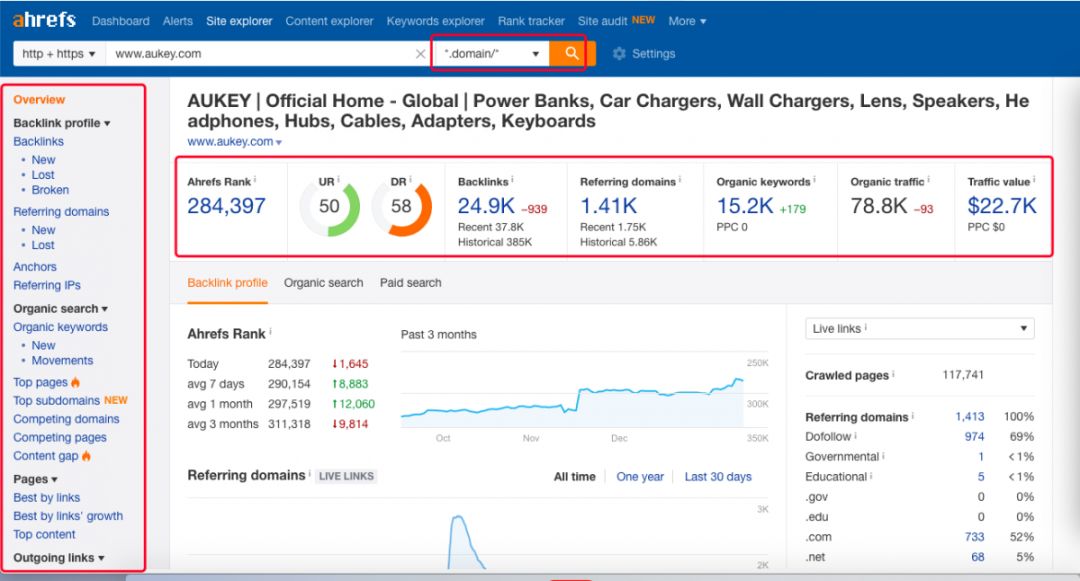Click the www.aukey.com URL input field
Screen dimensions: 1080x581
(x=260, y=54)
